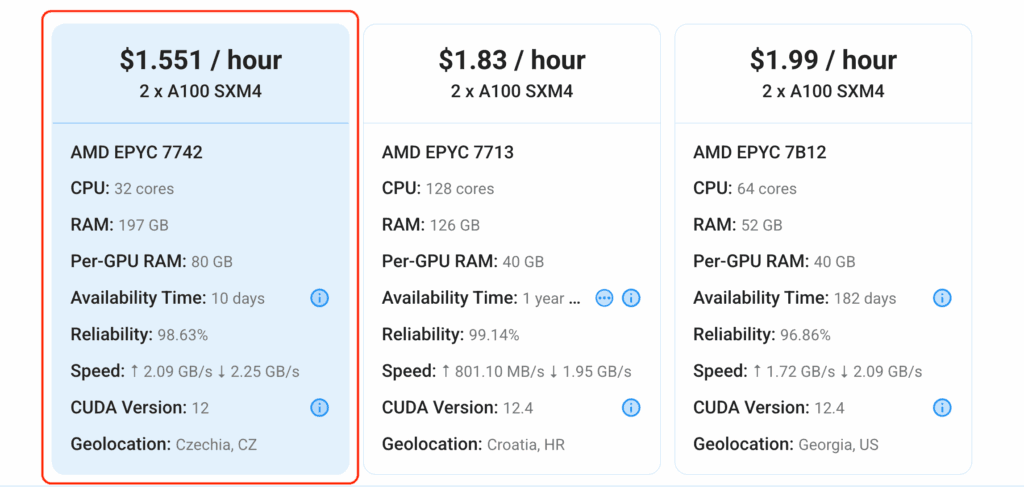Click Per-GPU RAM 80 GB row

click(152, 262)
